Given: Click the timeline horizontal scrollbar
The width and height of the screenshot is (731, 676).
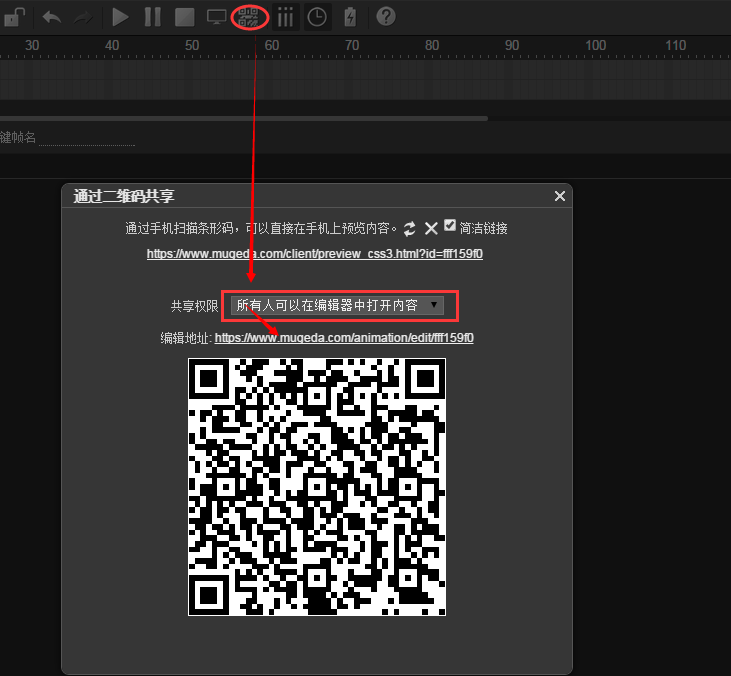Looking at the screenshot, I should pyautogui.click(x=243, y=118).
